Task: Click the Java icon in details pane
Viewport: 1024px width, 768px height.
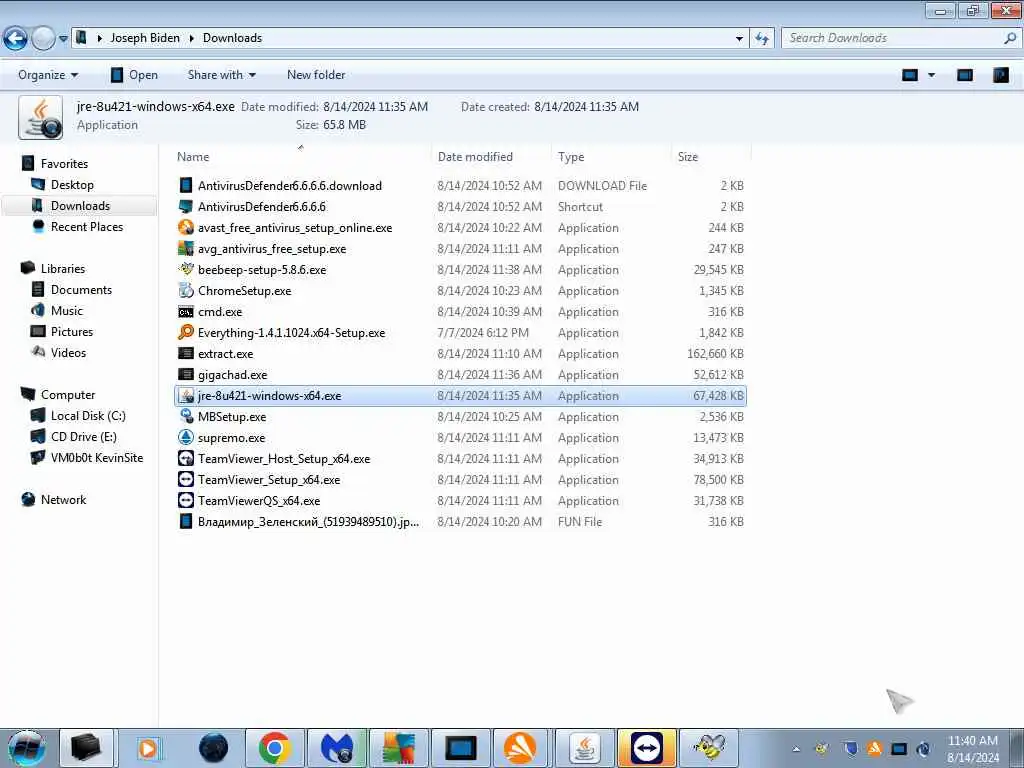Action: [40, 118]
